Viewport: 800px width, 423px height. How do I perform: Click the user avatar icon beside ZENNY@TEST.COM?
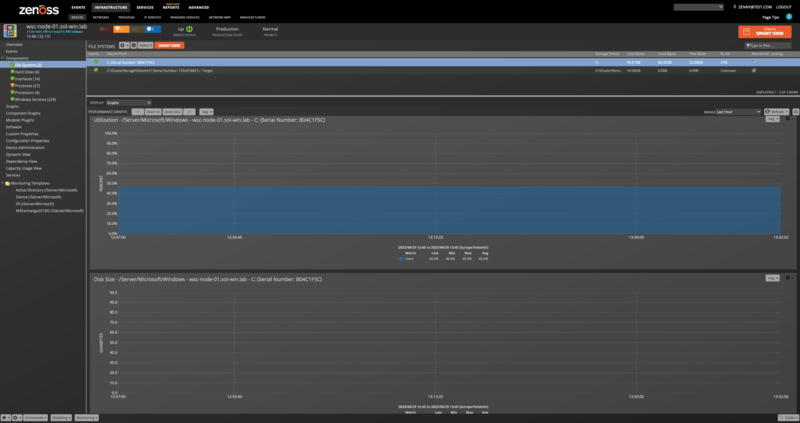coord(735,7)
